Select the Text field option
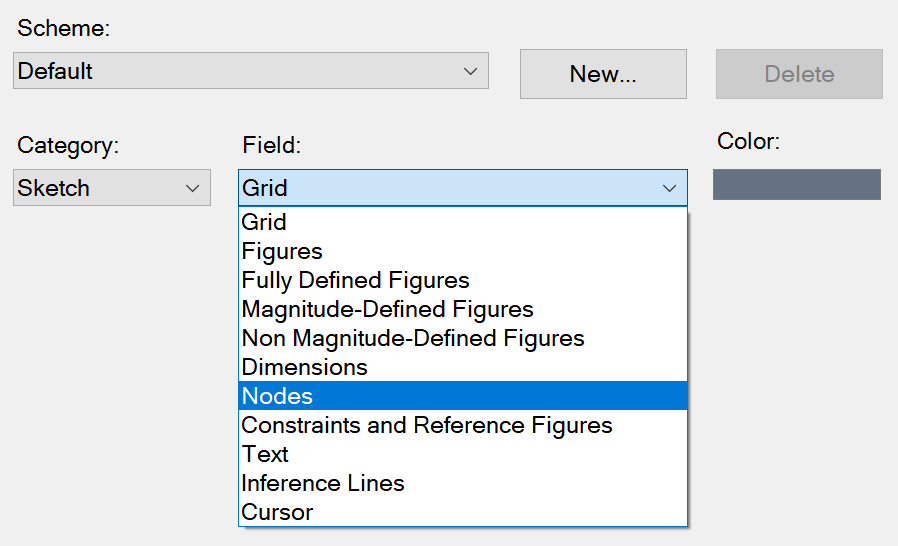Screen dimensions: 898x546 click(x=265, y=454)
